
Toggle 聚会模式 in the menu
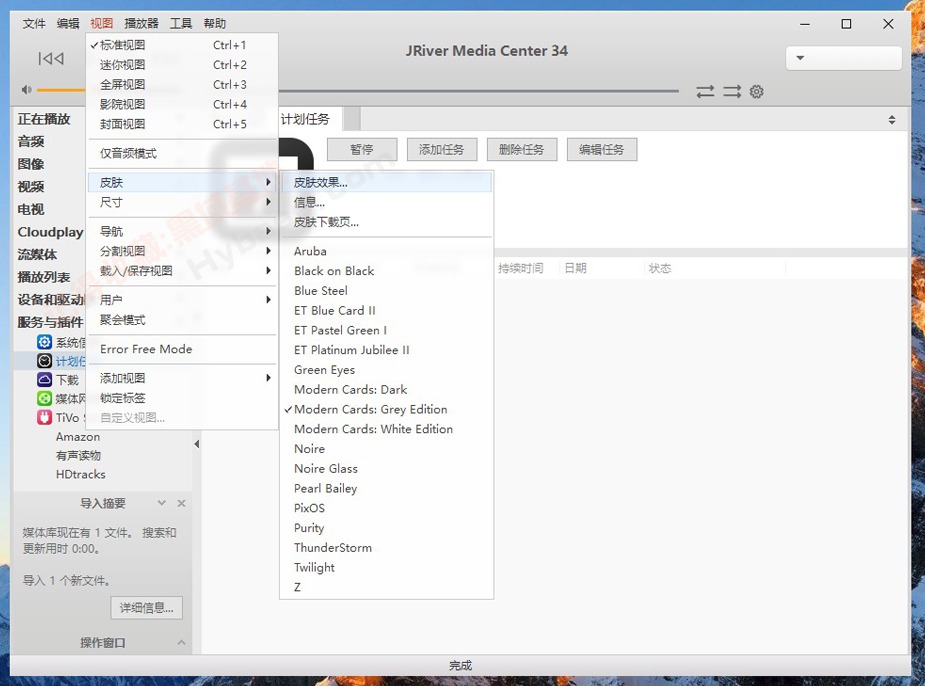(182, 320)
